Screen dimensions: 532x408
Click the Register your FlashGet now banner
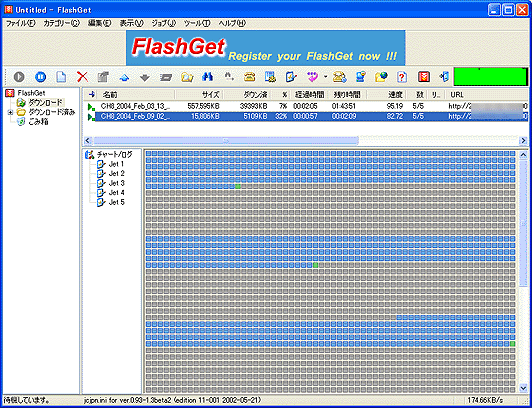(x=266, y=48)
